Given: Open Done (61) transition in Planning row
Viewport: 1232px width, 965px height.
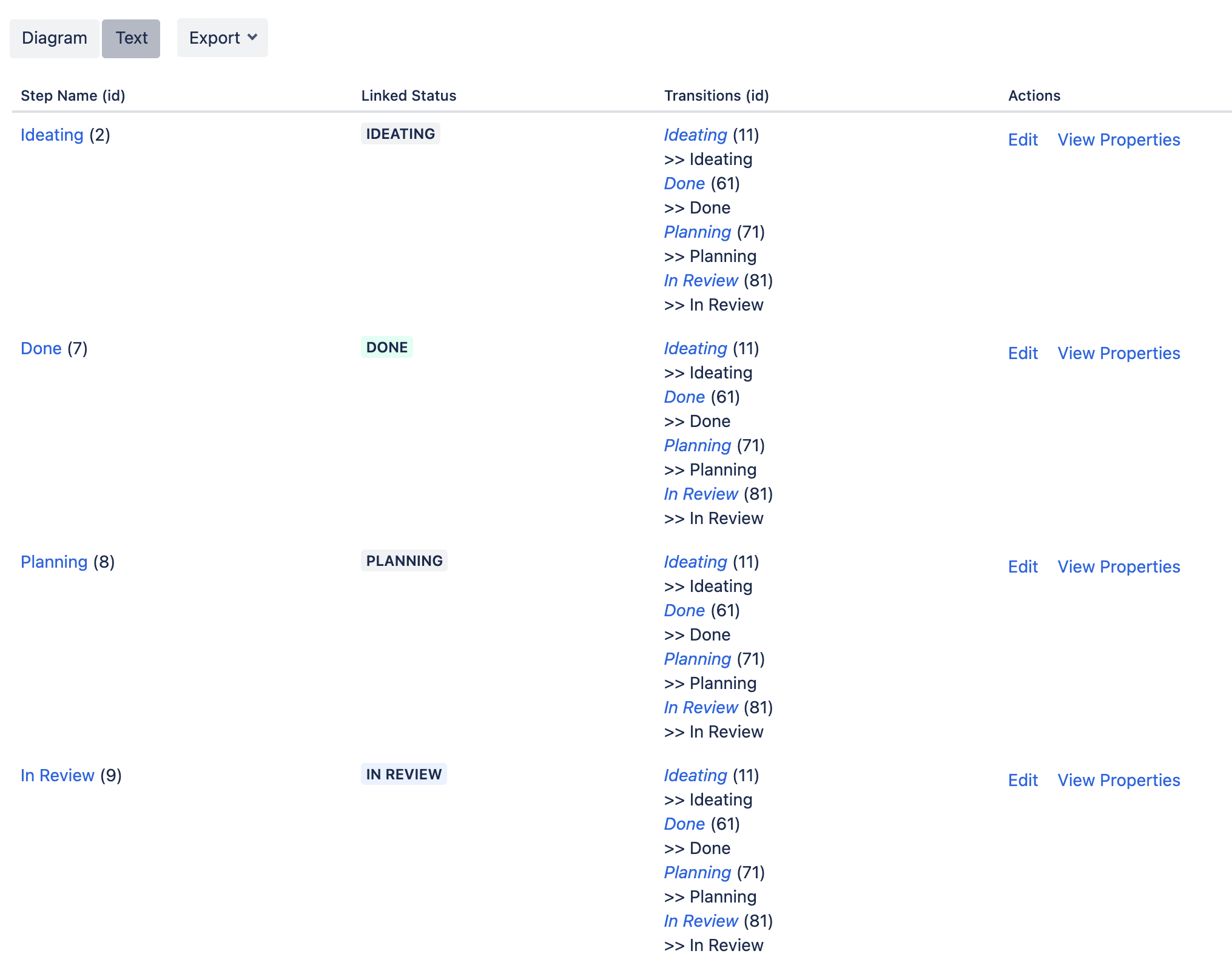Looking at the screenshot, I should [684, 610].
